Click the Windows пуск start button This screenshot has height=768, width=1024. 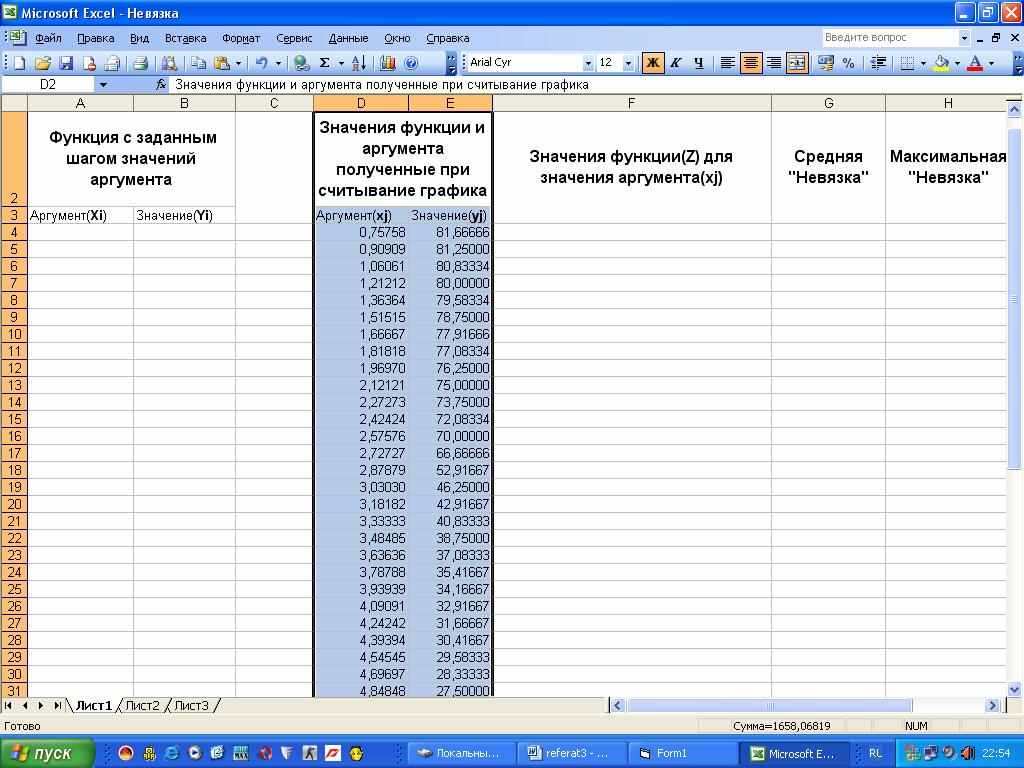click(x=47, y=753)
